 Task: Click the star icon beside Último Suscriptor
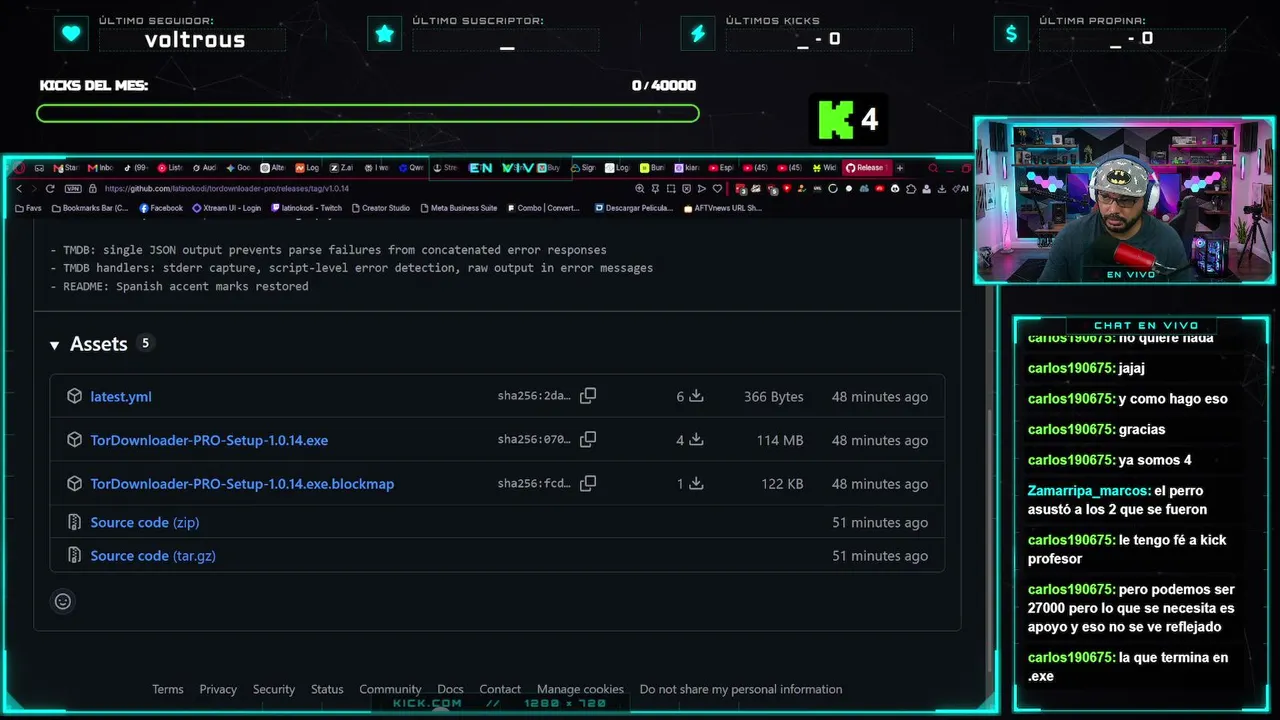pyautogui.click(x=384, y=34)
